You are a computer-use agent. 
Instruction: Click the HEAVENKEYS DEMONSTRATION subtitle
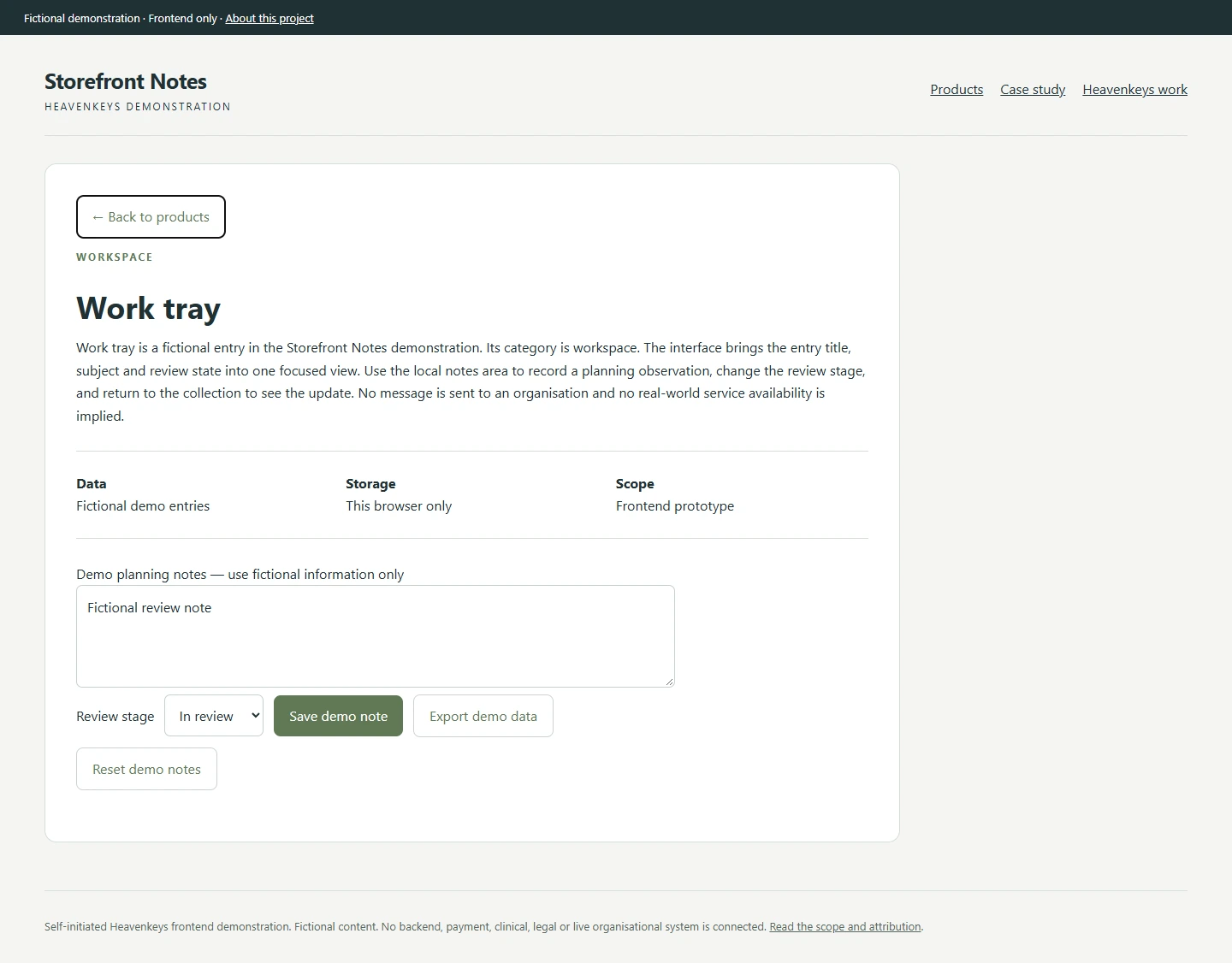(x=138, y=107)
